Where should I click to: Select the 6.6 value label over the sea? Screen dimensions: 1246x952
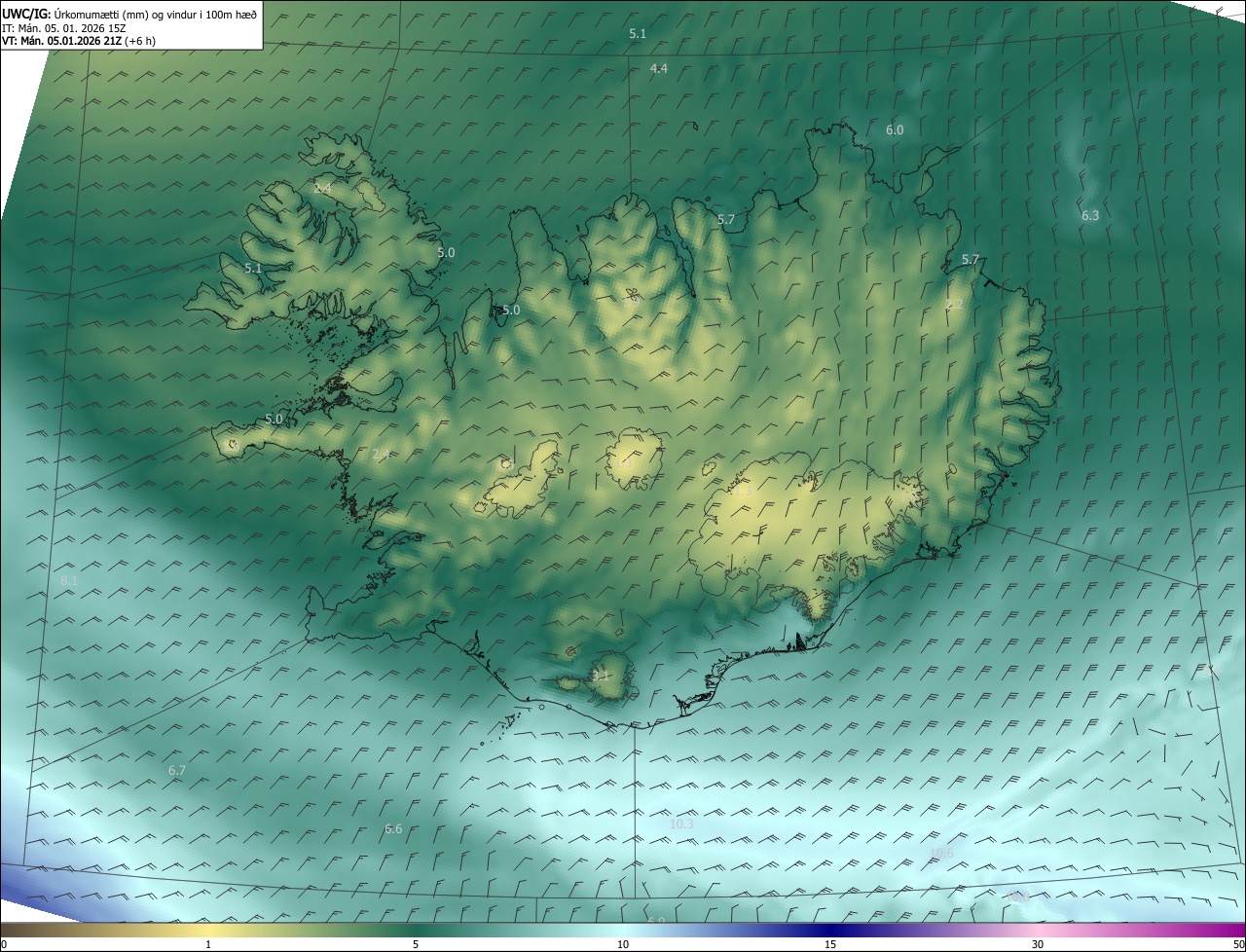point(393,828)
